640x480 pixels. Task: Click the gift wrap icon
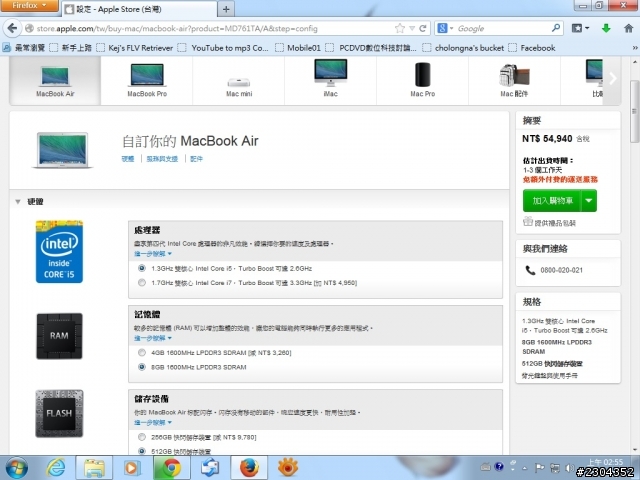tap(528, 222)
